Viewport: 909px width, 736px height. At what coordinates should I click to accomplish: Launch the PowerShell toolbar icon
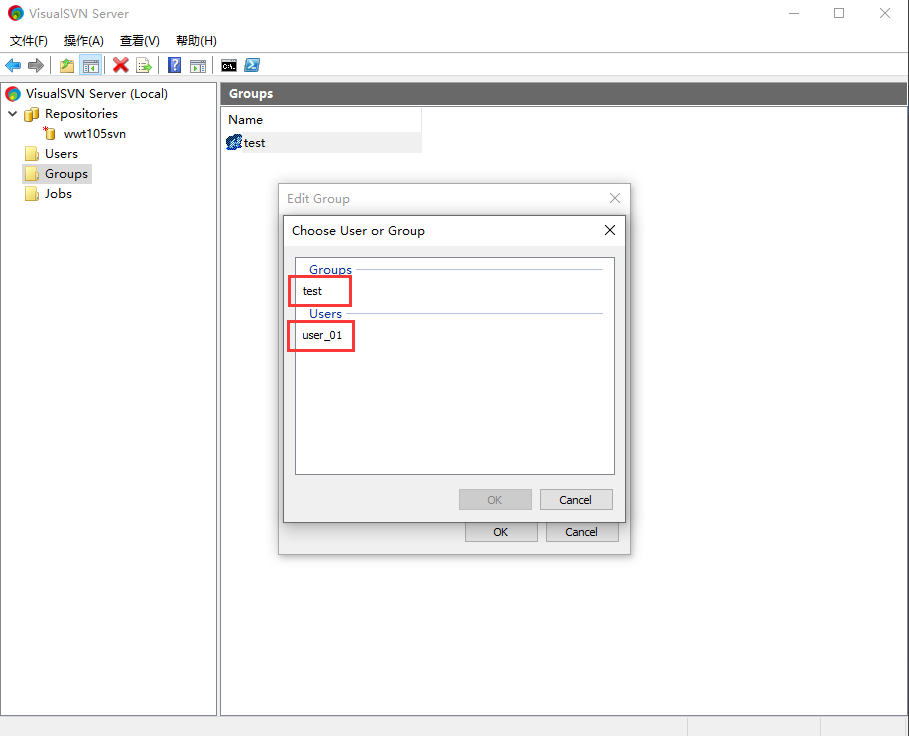pyautogui.click(x=253, y=65)
